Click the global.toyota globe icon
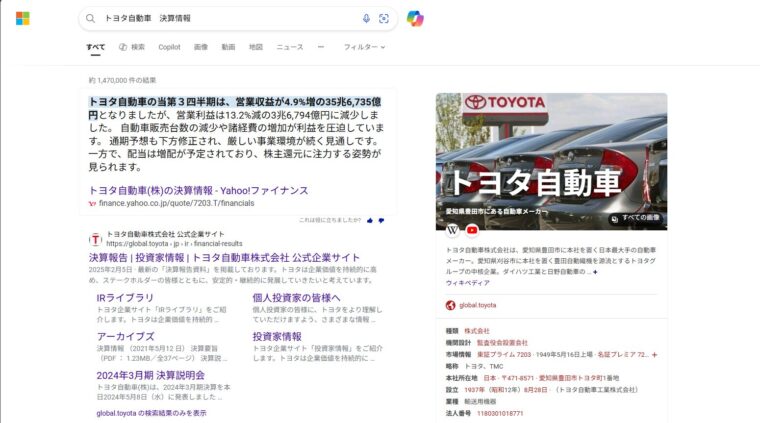Viewport: 760px width, 423px height. pyautogui.click(x=450, y=305)
